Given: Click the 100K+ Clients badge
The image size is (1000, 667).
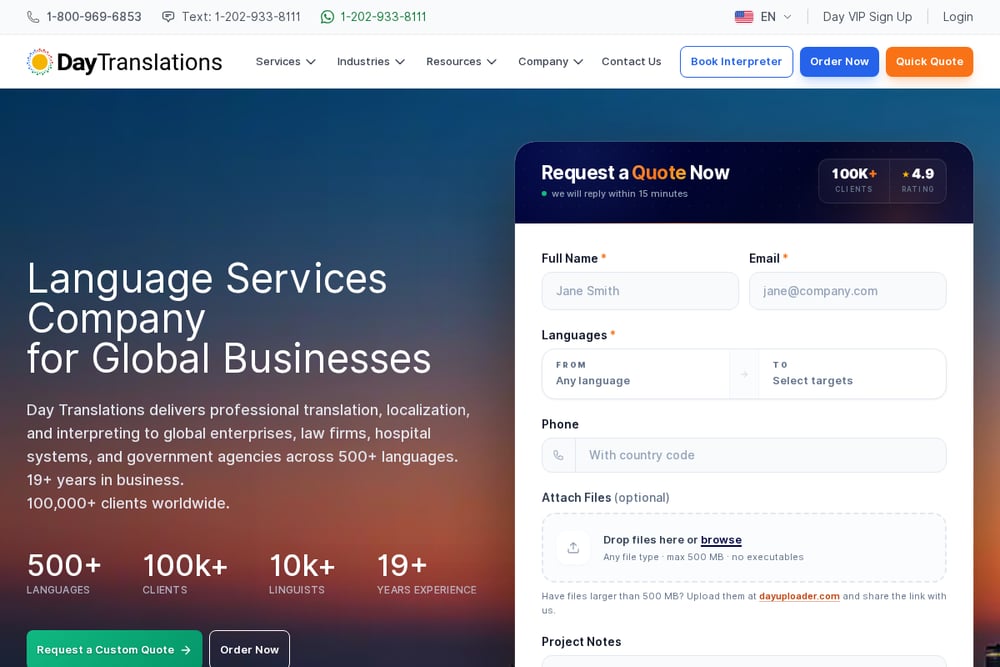Looking at the screenshot, I should tap(854, 180).
